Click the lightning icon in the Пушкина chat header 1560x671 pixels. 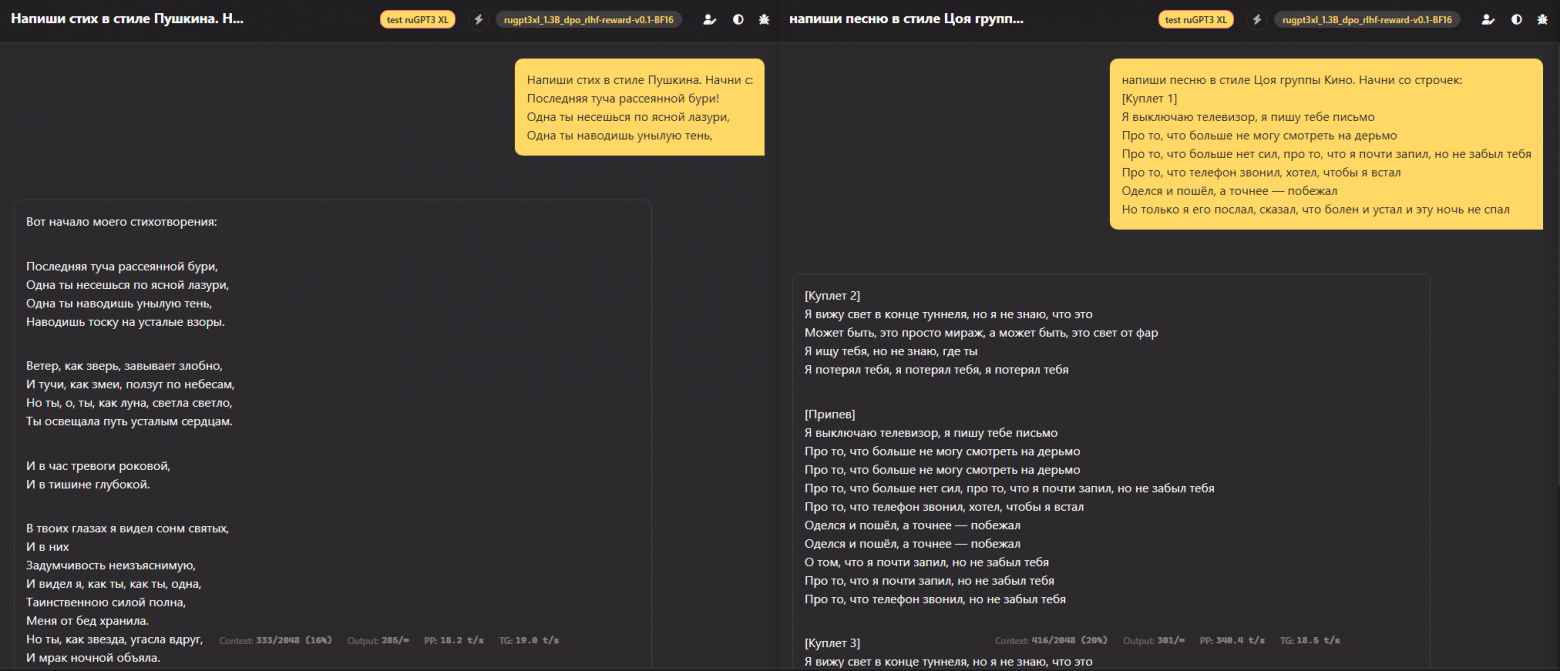tap(478, 19)
